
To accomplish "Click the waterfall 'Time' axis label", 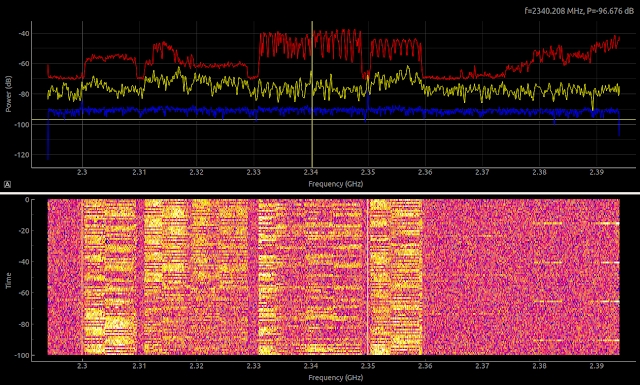I will [x=9, y=280].
